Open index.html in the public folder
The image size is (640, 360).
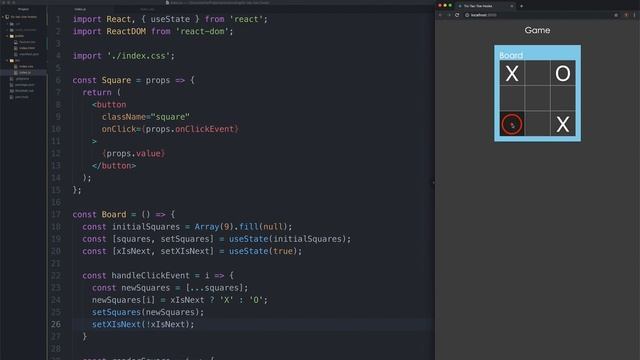(x=27, y=48)
